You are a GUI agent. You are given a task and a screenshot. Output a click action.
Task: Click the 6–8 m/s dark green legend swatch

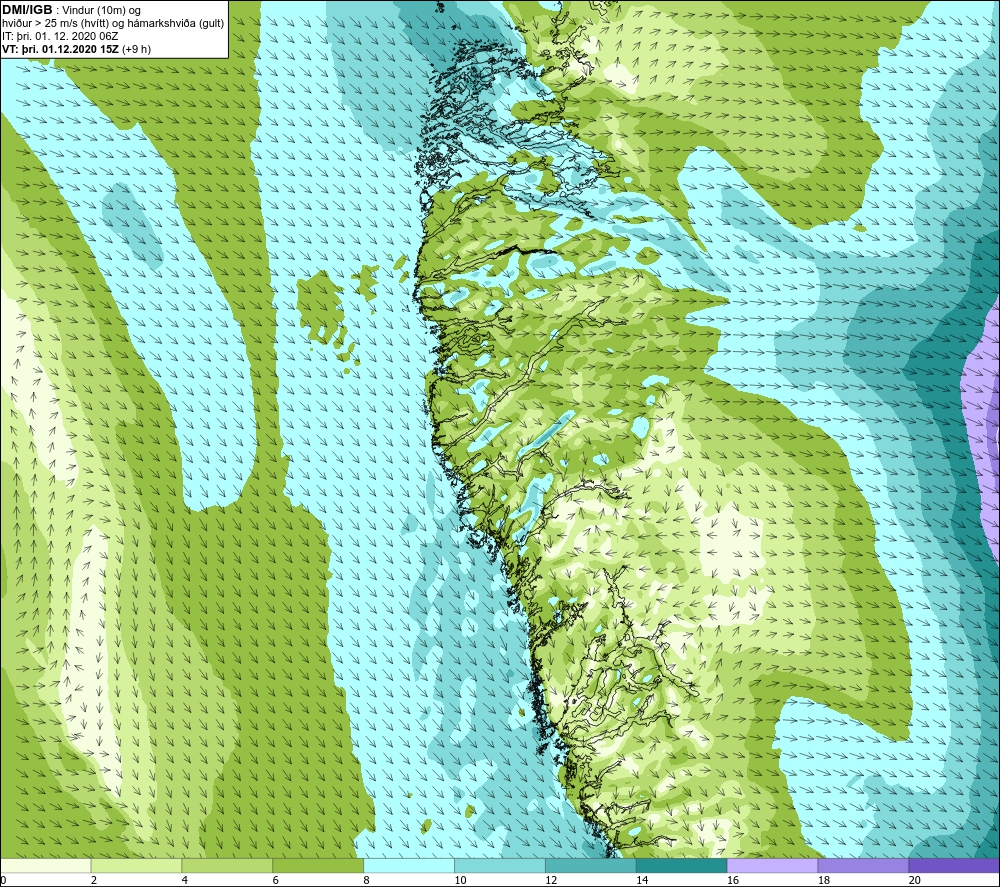(x=318, y=866)
